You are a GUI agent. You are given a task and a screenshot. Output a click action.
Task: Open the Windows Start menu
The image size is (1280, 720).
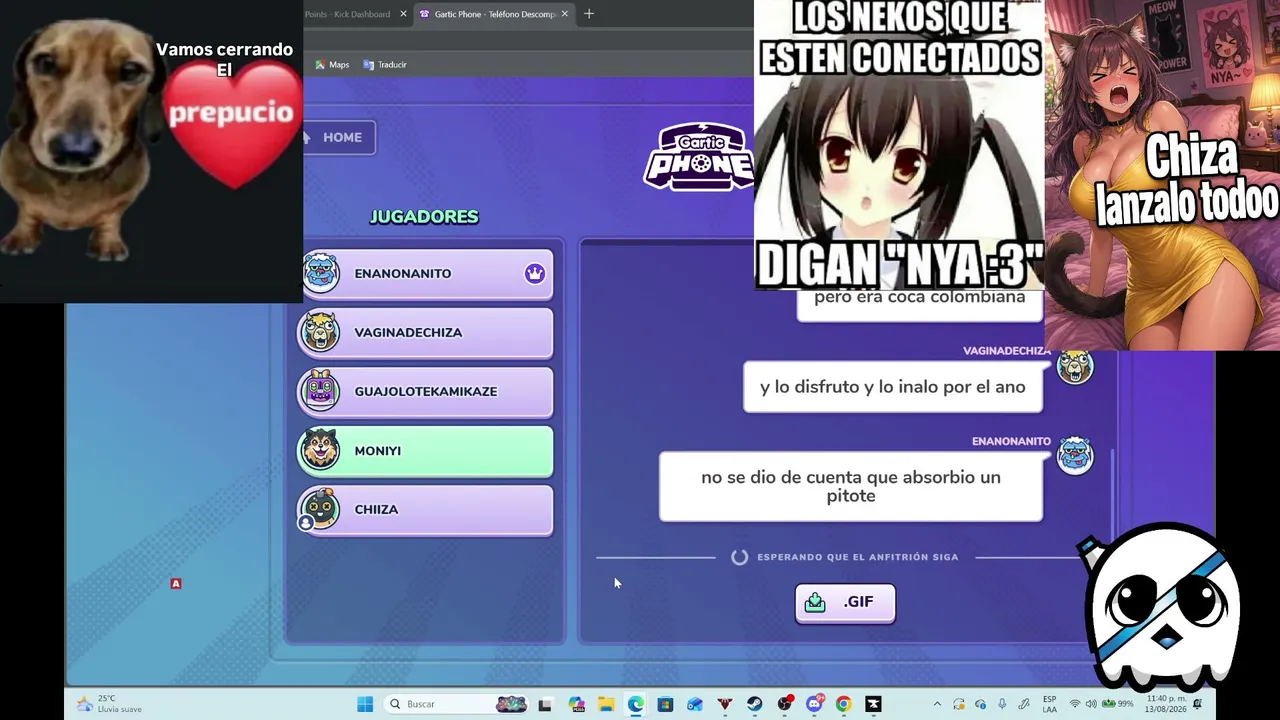[365, 704]
